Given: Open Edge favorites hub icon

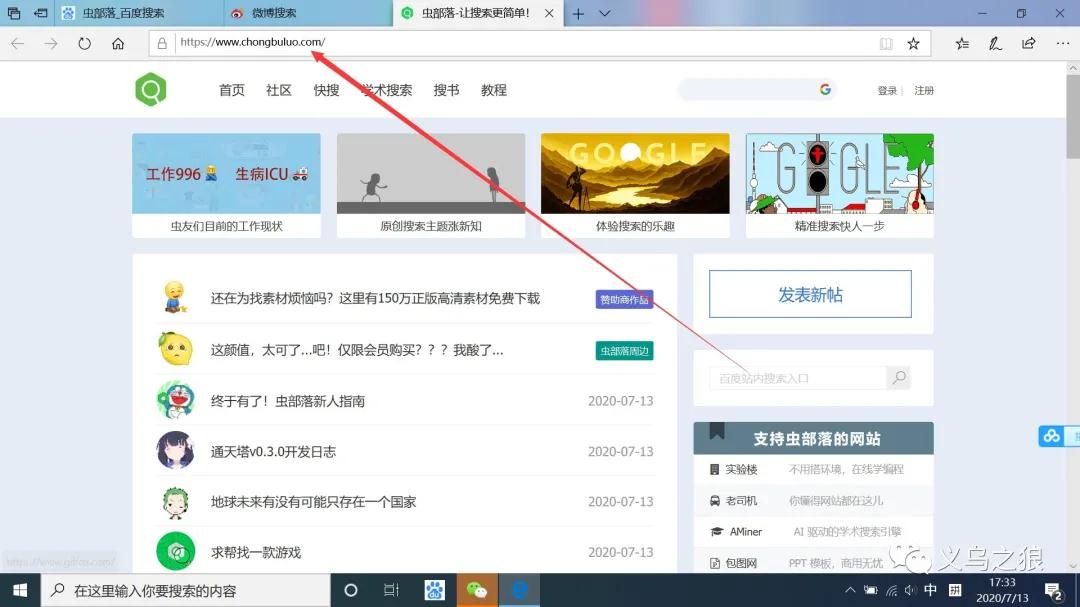Looking at the screenshot, I should click(963, 44).
